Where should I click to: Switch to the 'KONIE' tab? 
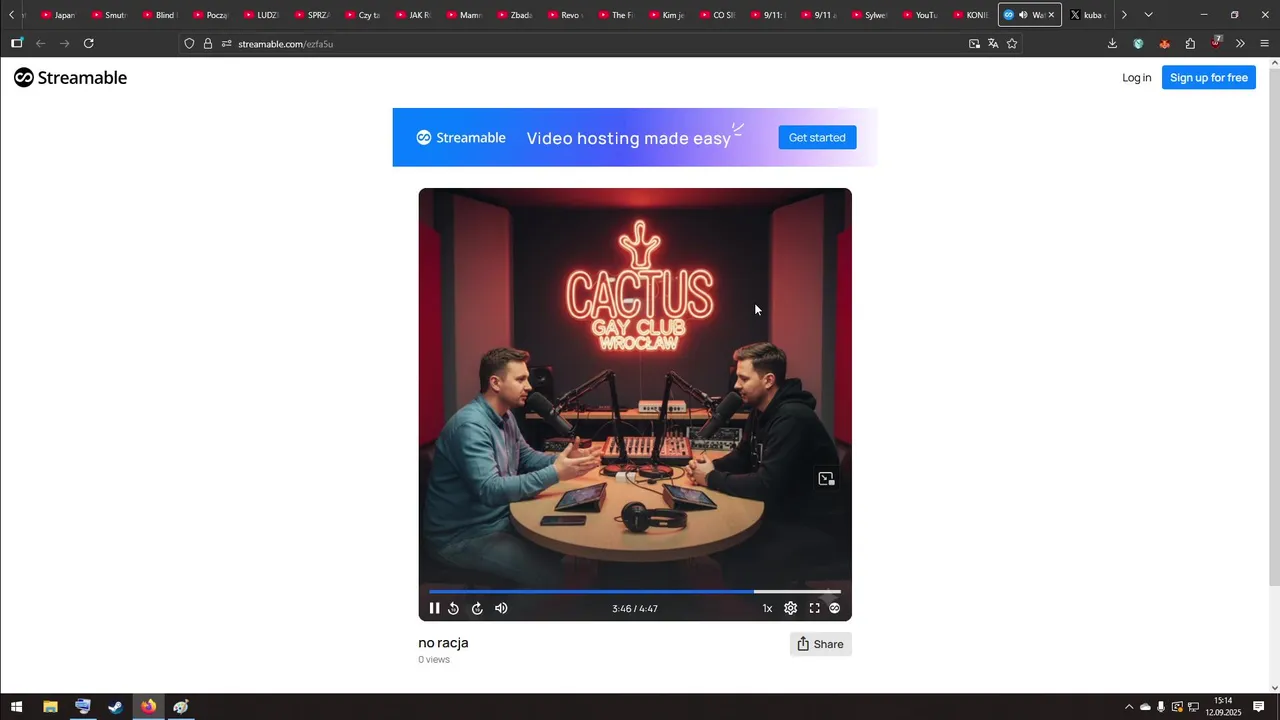[971, 15]
